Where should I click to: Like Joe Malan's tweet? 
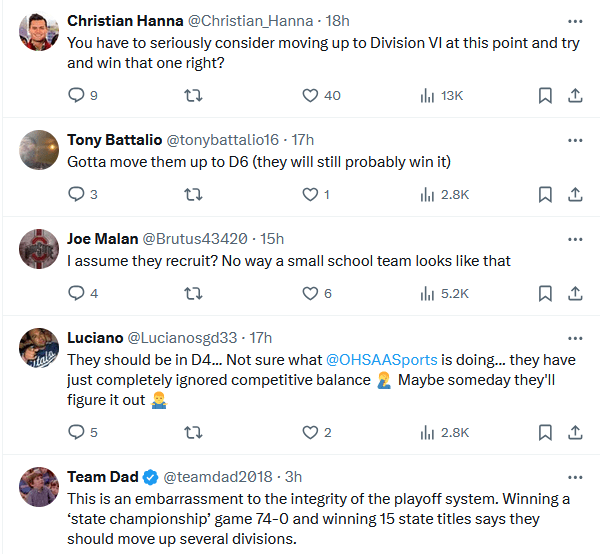[x=310, y=293]
